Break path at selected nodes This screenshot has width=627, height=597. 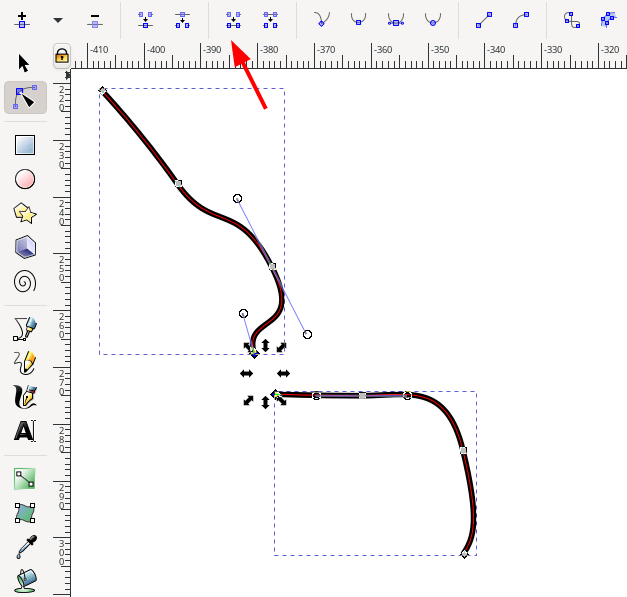click(182, 19)
